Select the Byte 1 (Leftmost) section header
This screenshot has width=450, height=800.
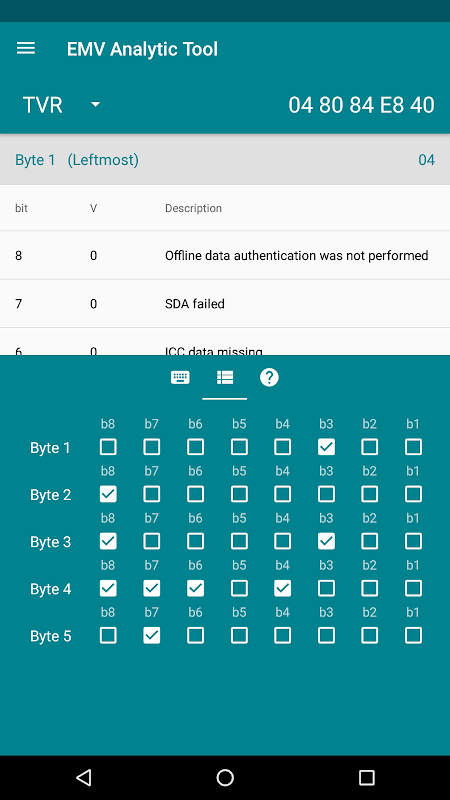pos(225,160)
